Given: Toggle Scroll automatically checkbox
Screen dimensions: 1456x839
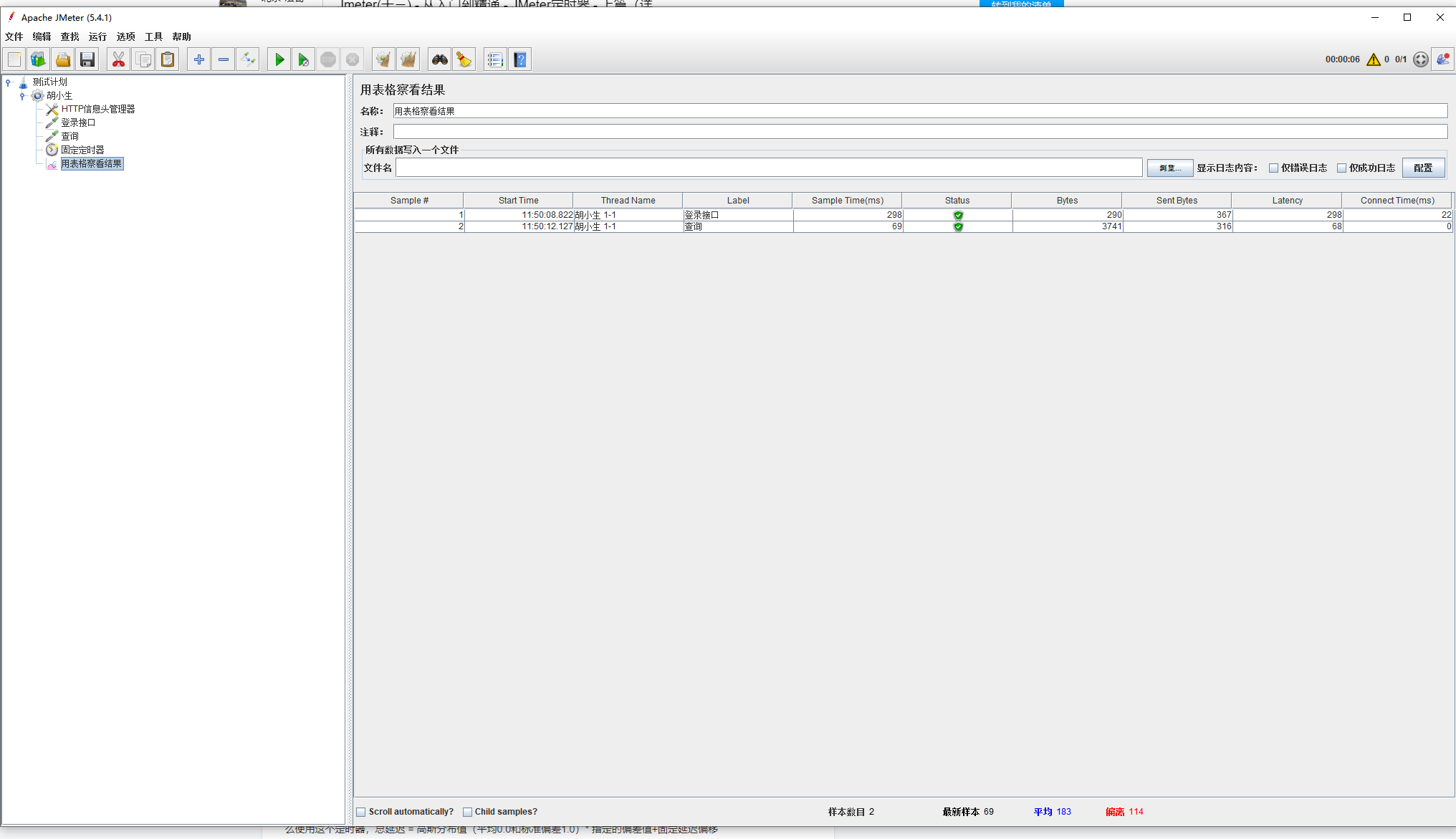Looking at the screenshot, I should click(x=361, y=812).
